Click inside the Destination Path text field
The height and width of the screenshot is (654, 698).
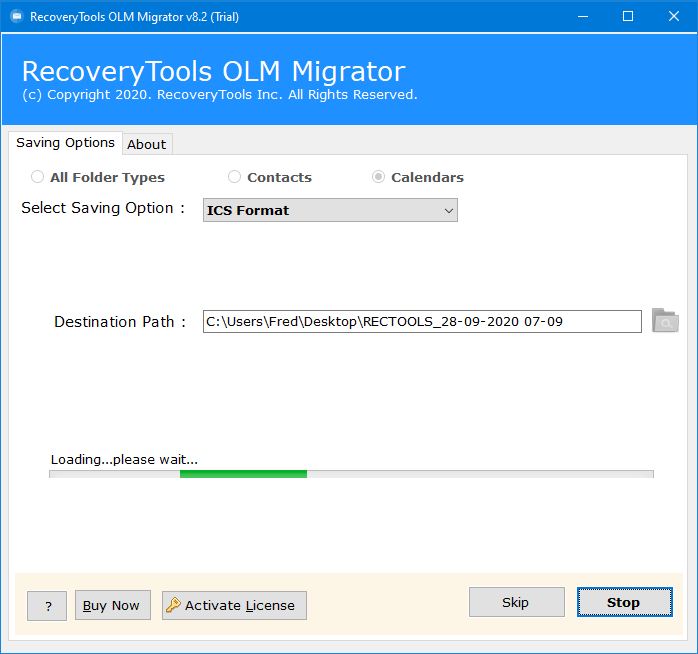coord(422,321)
